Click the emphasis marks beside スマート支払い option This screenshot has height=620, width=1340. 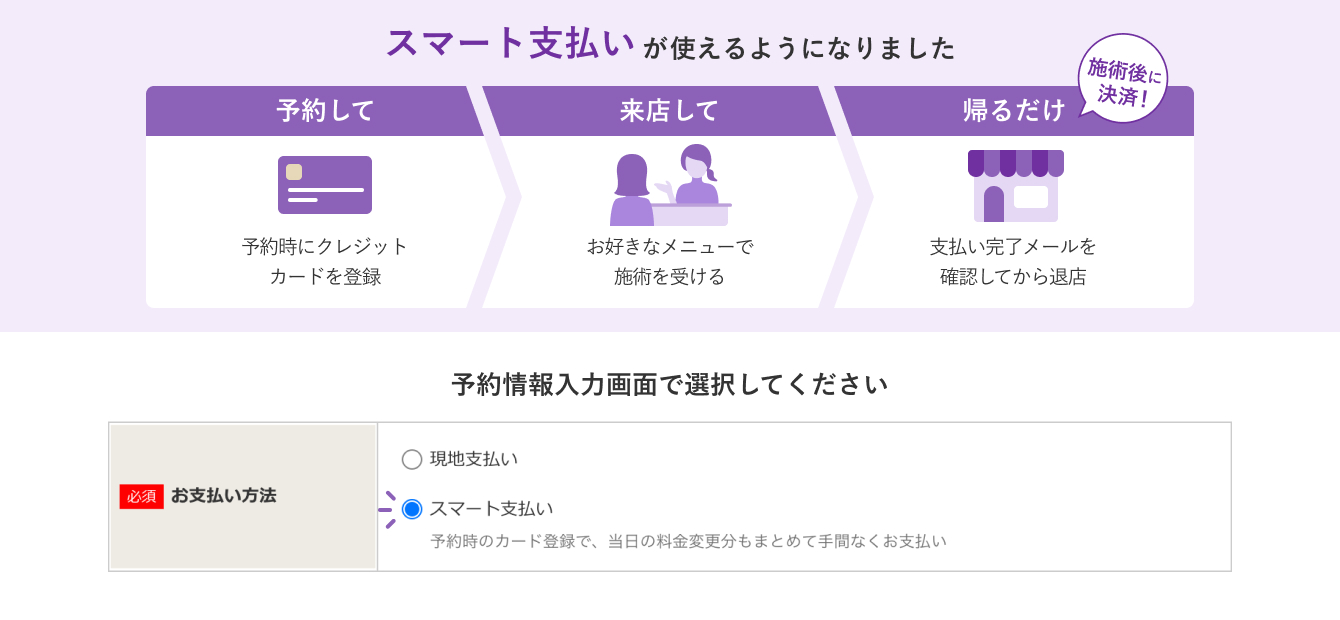tap(389, 508)
